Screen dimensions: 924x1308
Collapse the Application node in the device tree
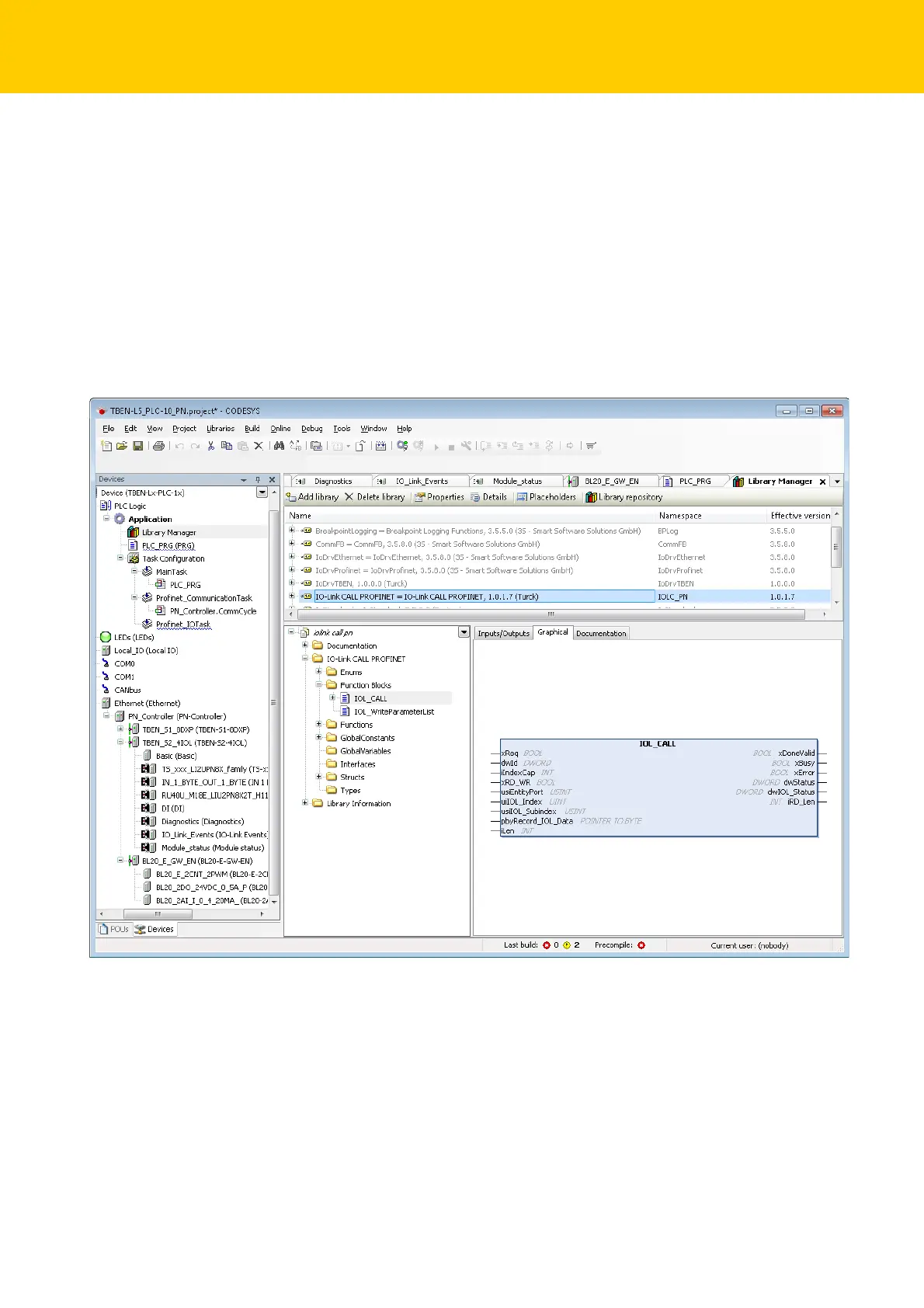106,518
